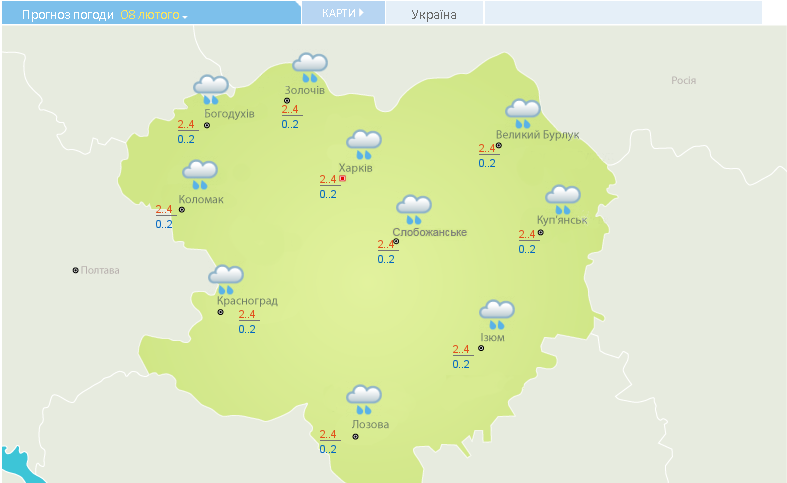Click the Коломак city label
Screen dimensions: 787x483
(x=201, y=199)
